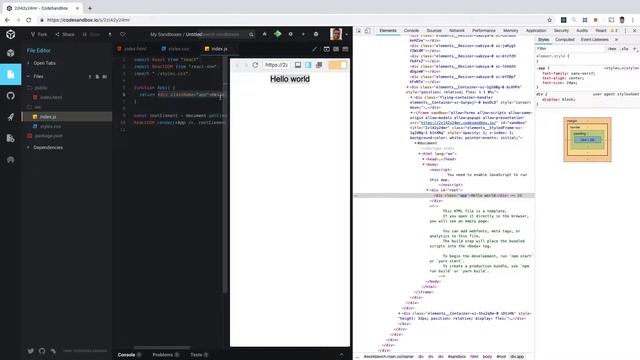Click the GitHub icon at sidebar bottom
Screen dimensions: 640x360
click(x=42, y=351)
